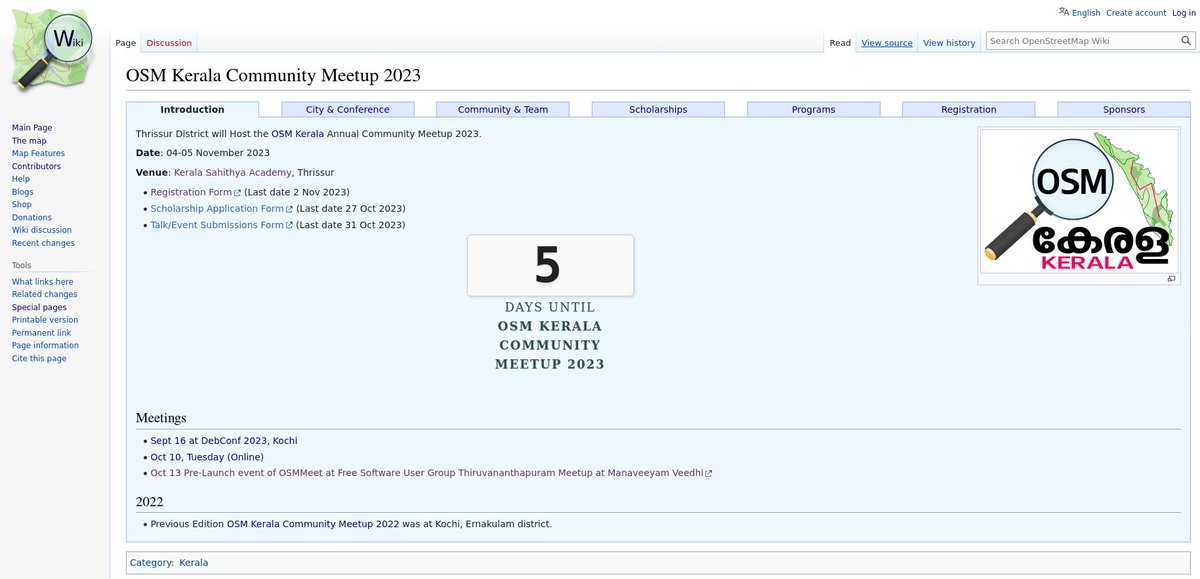The height and width of the screenshot is (579, 1200).
Task: Go to Main Page in sidebar
Action: click(32, 128)
